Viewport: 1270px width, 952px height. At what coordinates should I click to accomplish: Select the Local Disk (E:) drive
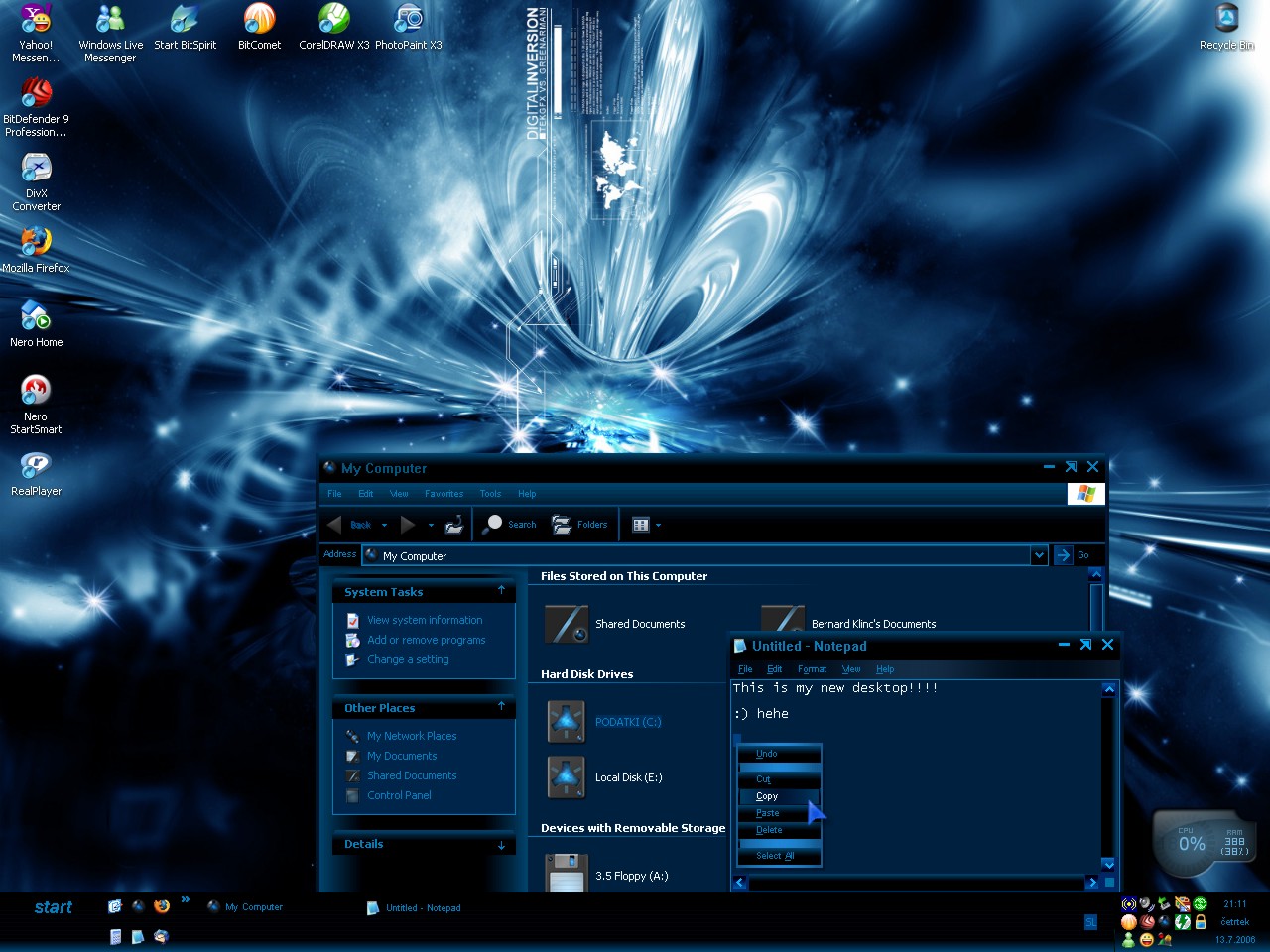[604, 777]
